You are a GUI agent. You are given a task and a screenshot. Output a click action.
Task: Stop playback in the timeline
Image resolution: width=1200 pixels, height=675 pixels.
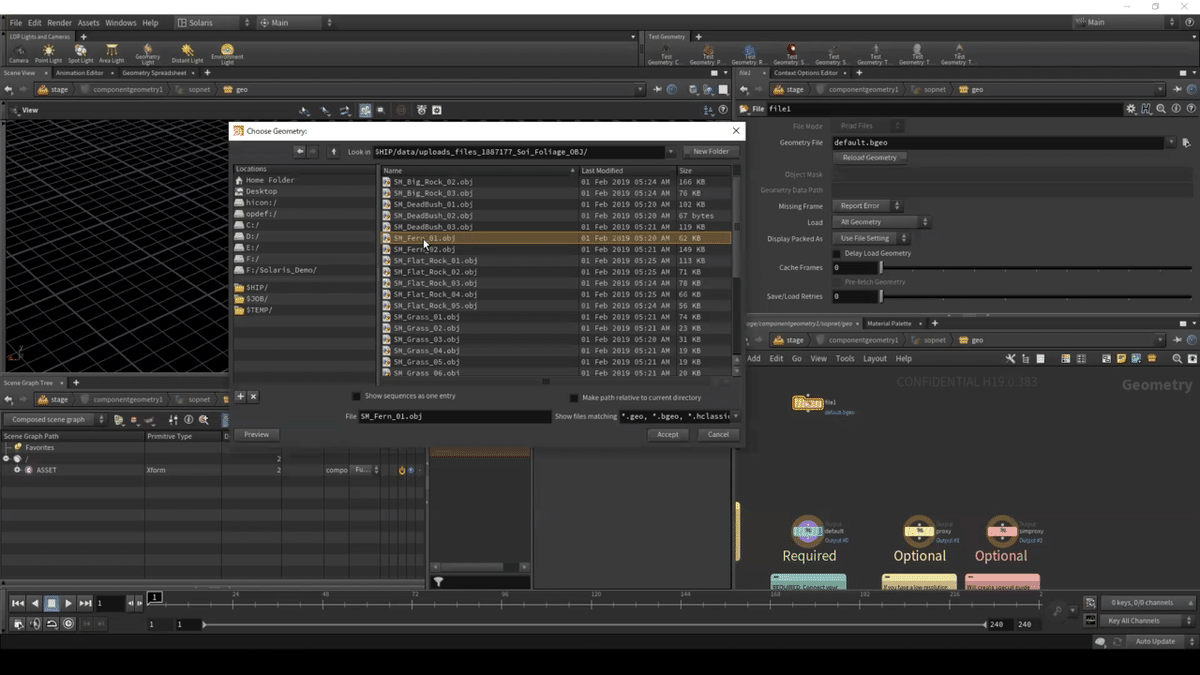(52, 603)
